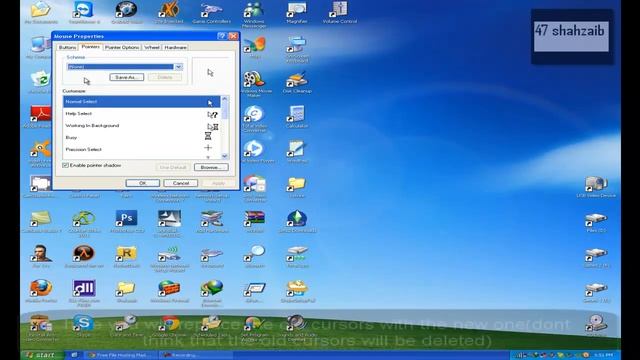This screenshot has height=360, width=640.
Task: Launch Google Chrome desktop shortcut
Action: (169, 326)
